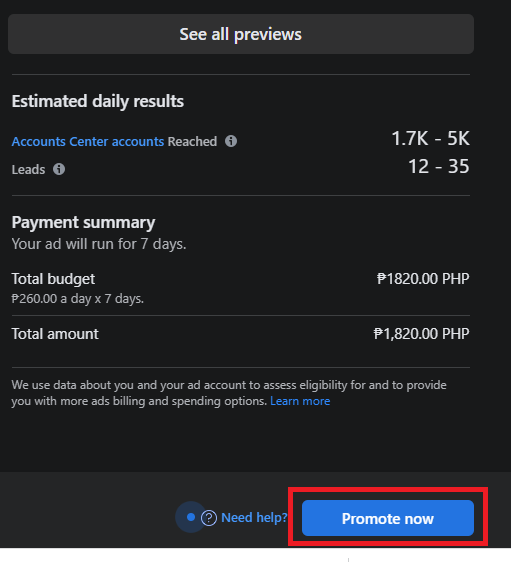
Task: Click the ₱1820.00 PHP total budget value
Action: (423, 279)
